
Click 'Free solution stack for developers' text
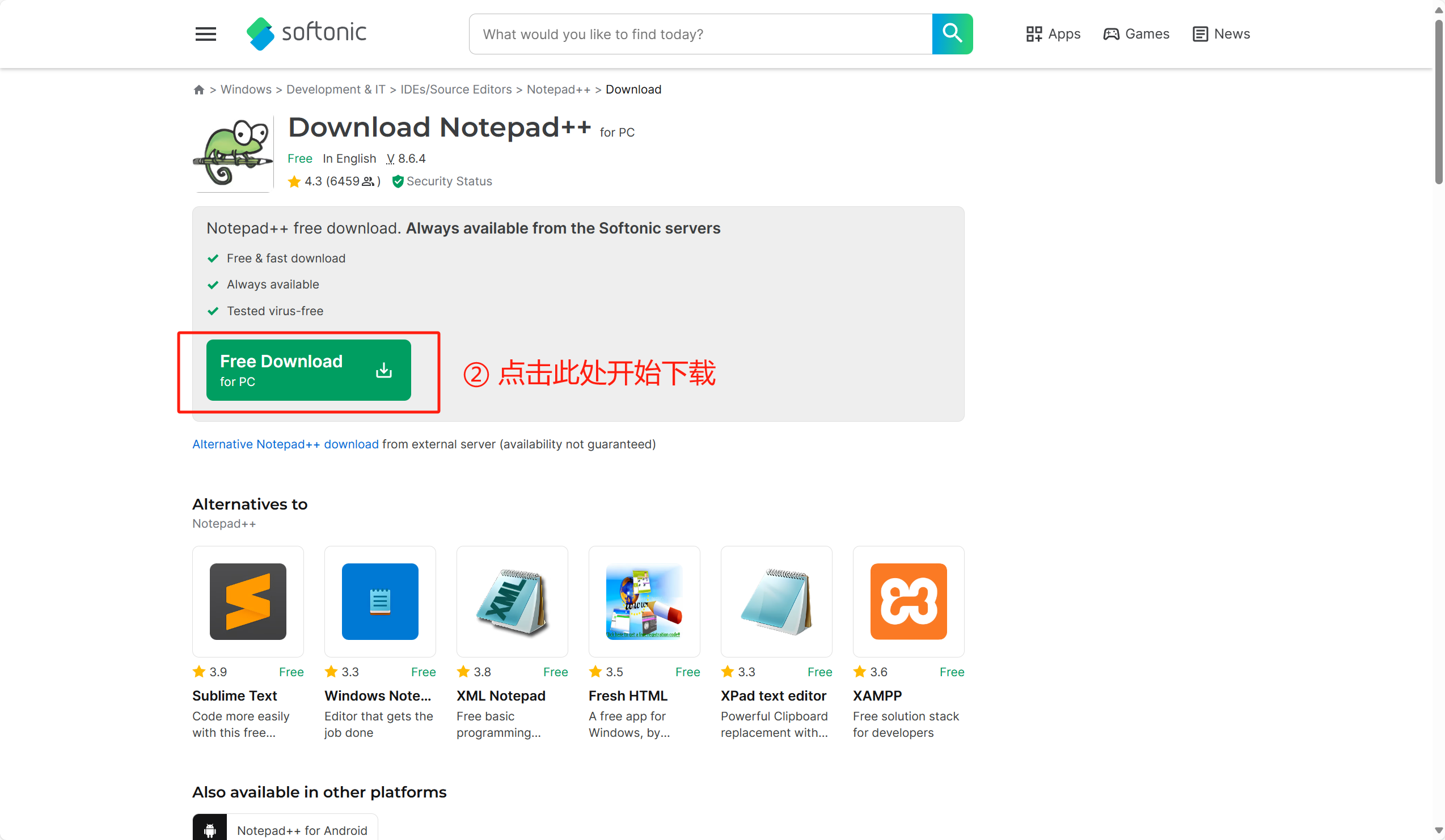click(x=906, y=724)
